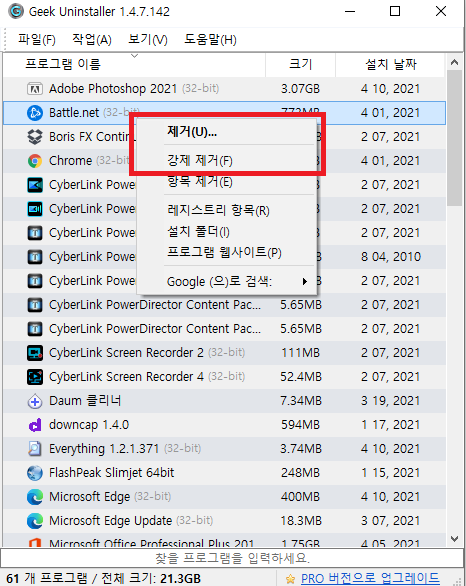Click the date 3 19, 2021
Screen dimensions: 466x586
click(x=391, y=401)
